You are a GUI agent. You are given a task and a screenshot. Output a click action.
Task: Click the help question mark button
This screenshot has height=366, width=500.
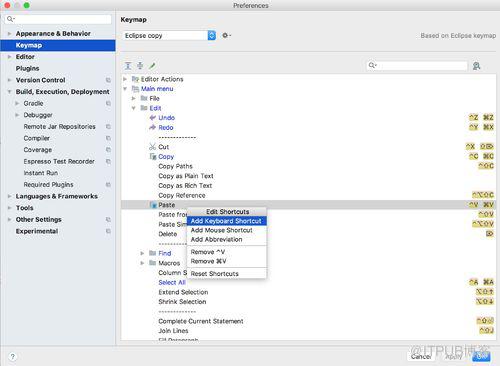click(12, 357)
